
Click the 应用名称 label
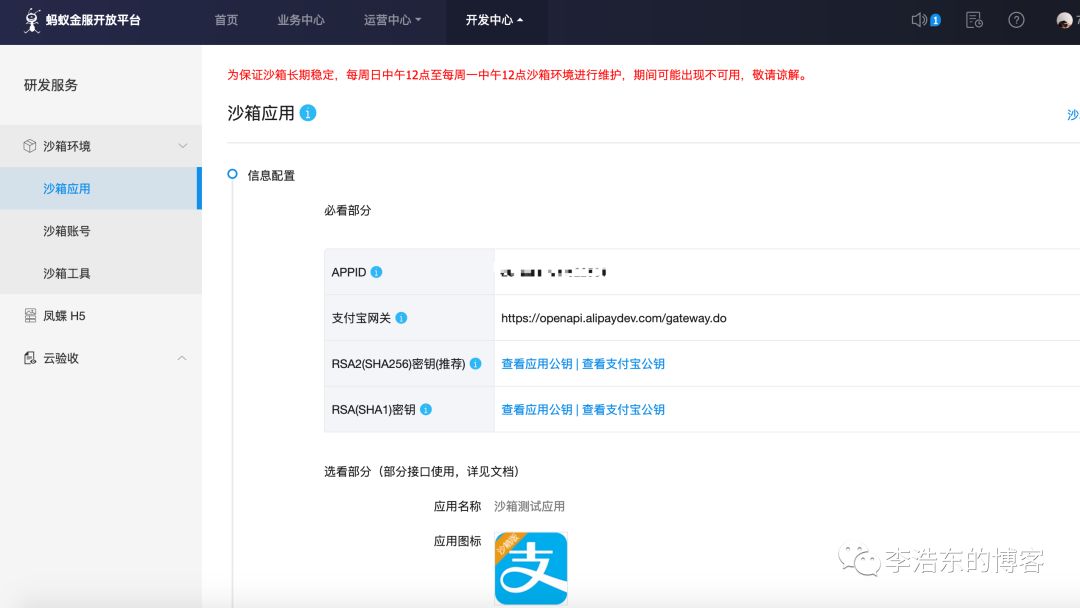[x=457, y=506]
